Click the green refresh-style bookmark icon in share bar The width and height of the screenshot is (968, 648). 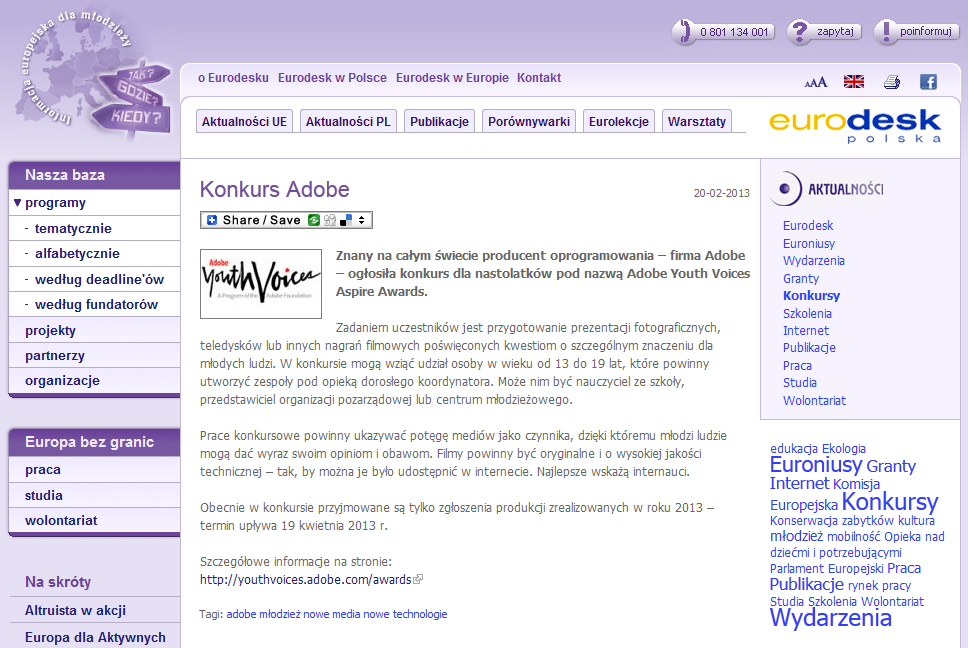(x=314, y=220)
